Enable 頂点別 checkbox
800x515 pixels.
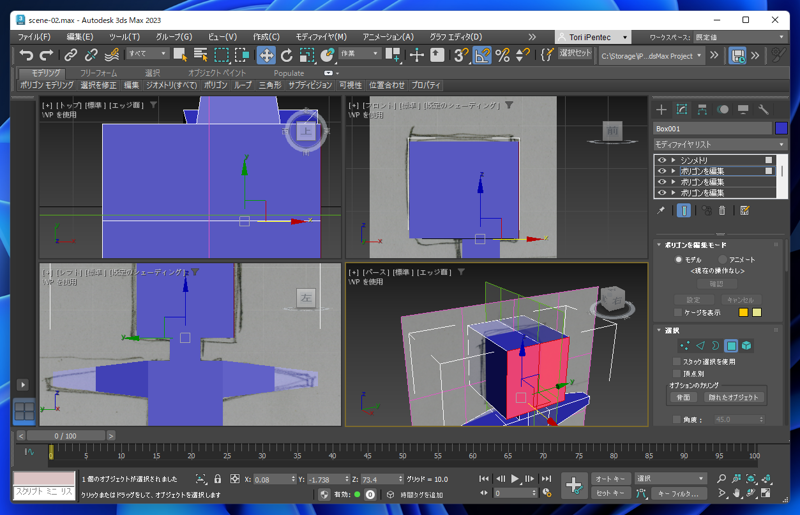point(677,374)
